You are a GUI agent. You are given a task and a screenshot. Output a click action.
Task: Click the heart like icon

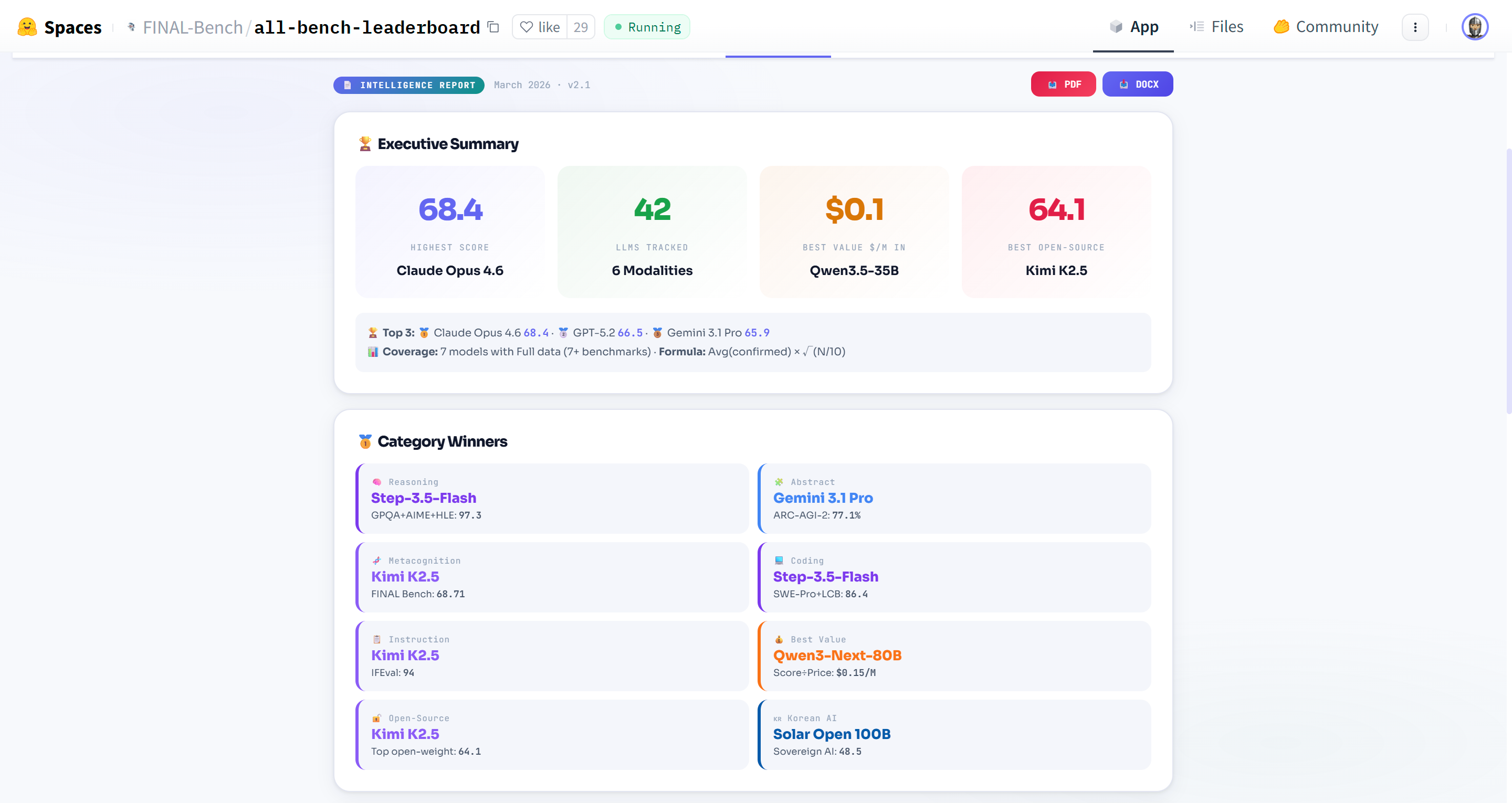(527, 27)
